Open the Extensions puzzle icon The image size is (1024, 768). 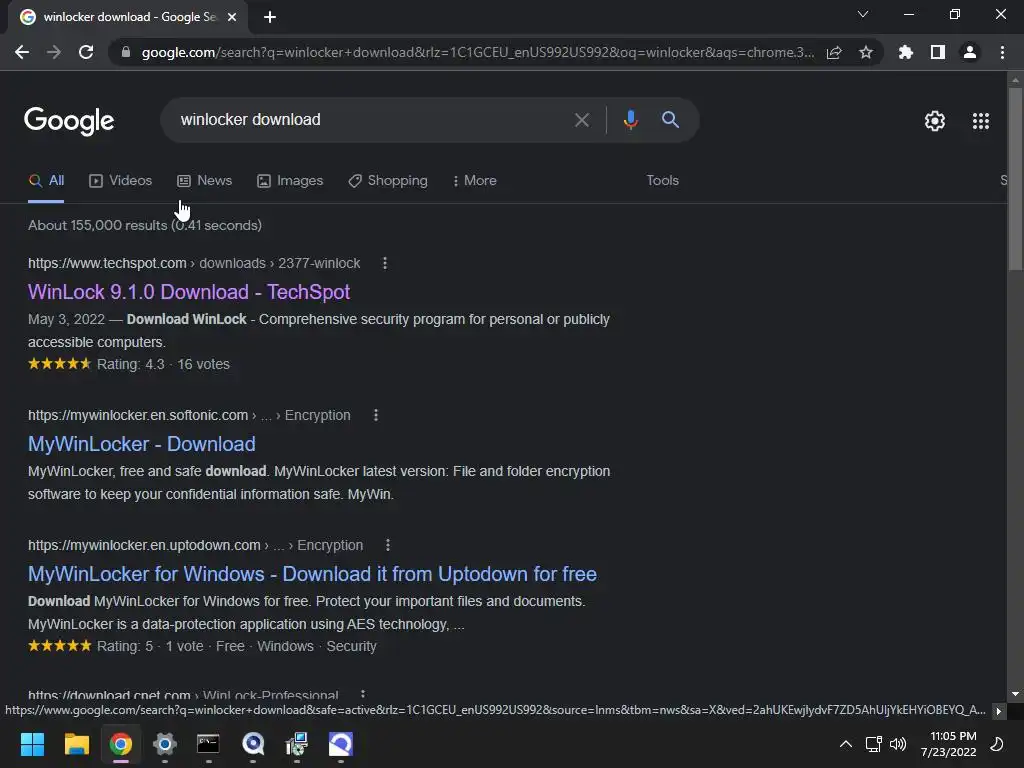point(905,52)
